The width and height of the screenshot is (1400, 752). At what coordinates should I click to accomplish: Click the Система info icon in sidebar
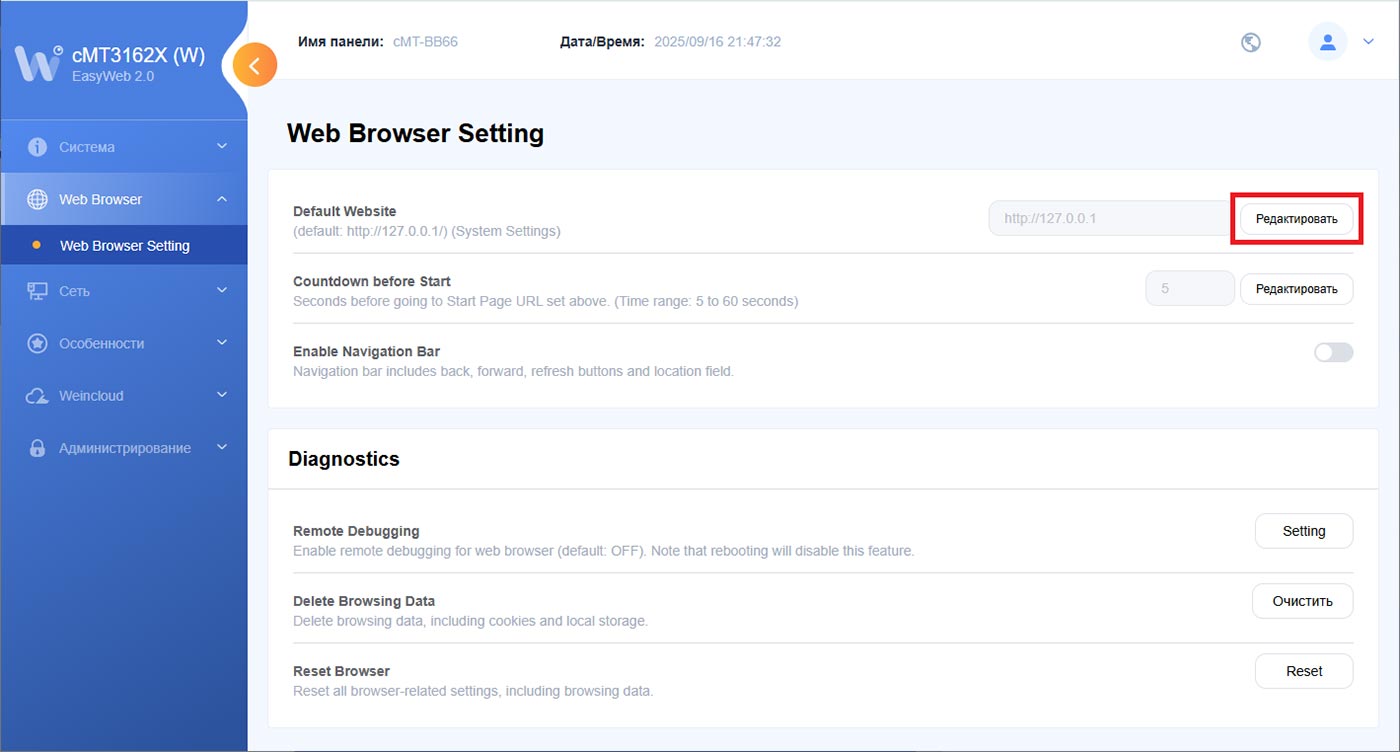tap(37, 147)
